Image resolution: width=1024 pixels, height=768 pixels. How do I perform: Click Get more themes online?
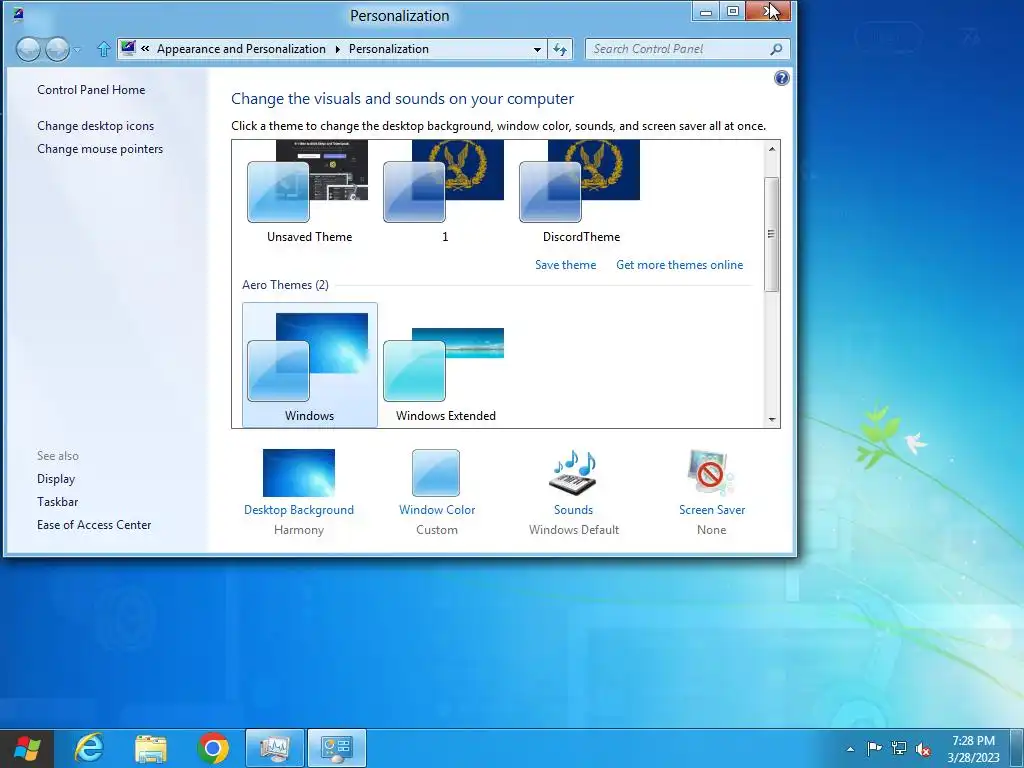[x=679, y=265]
